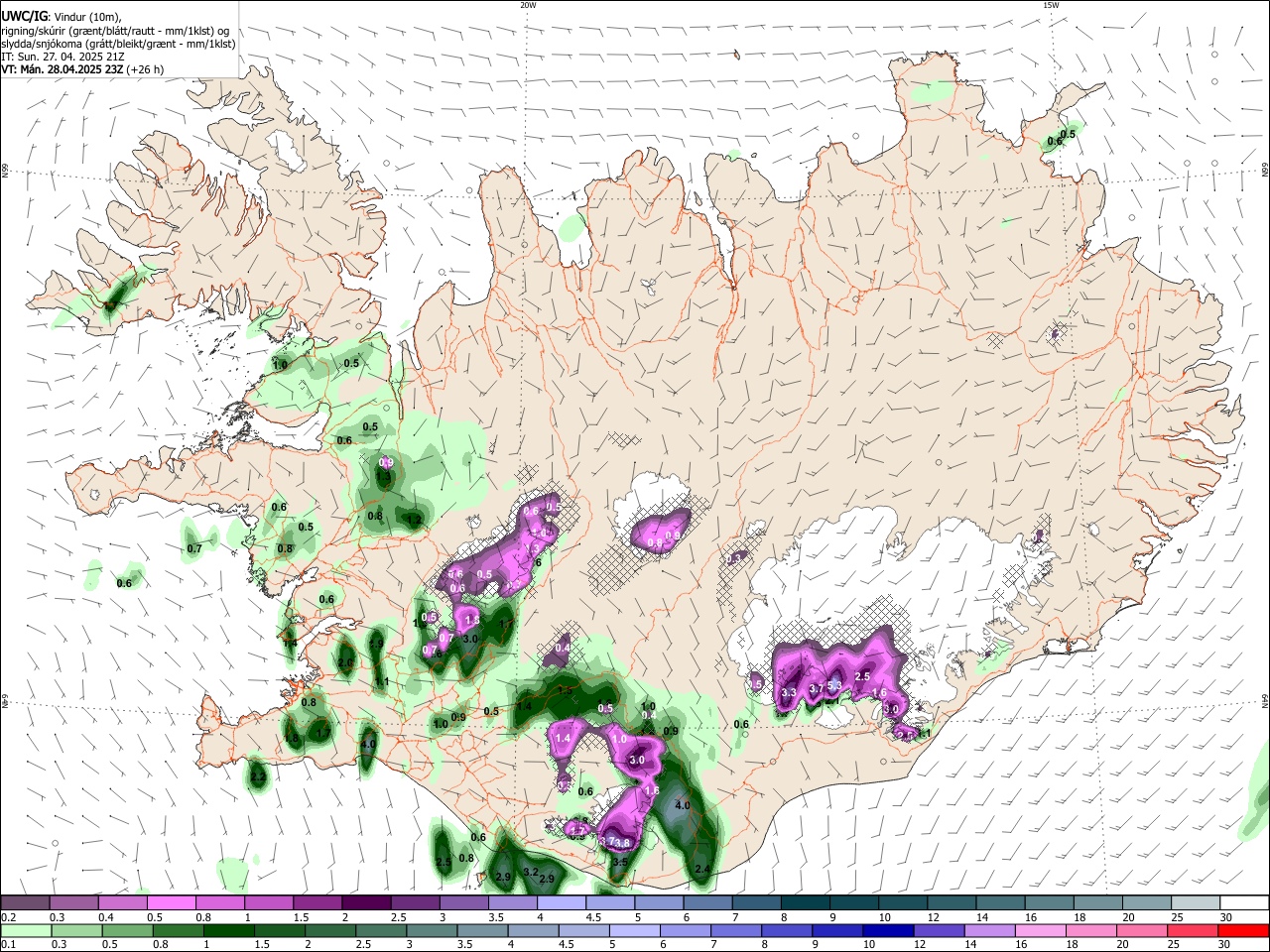1270x952 pixels.
Task: Click the "3.8" value in the south
Action: tap(622, 843)
